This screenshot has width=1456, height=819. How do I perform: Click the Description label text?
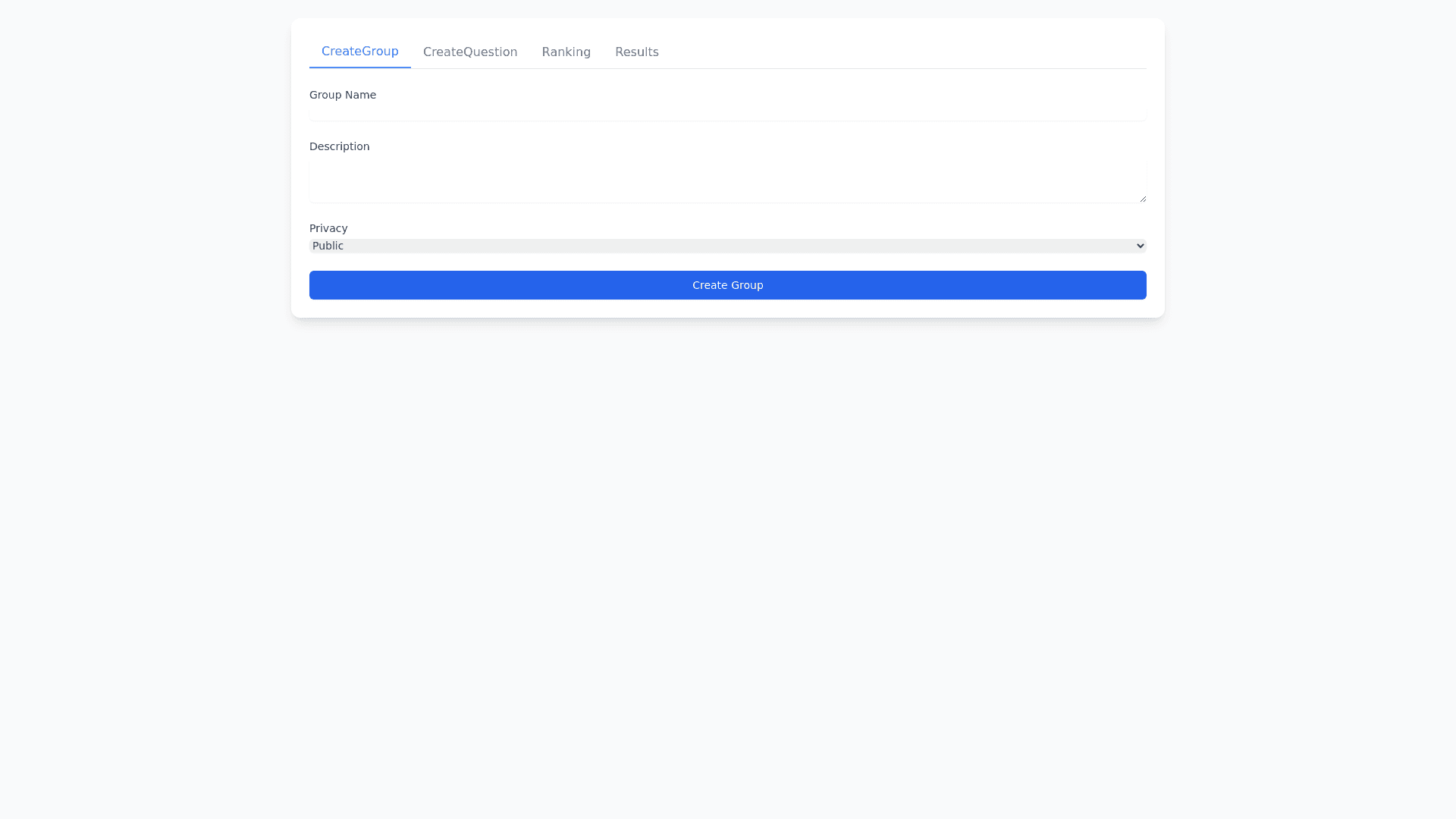(339, 146)
